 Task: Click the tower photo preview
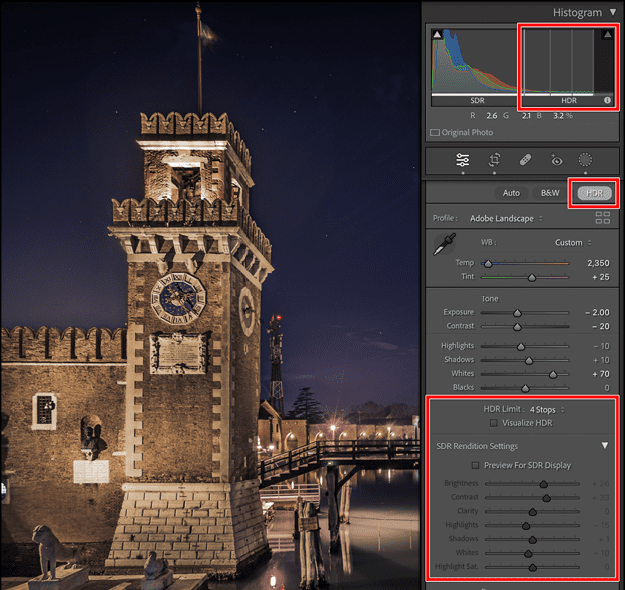coord(210,295)
